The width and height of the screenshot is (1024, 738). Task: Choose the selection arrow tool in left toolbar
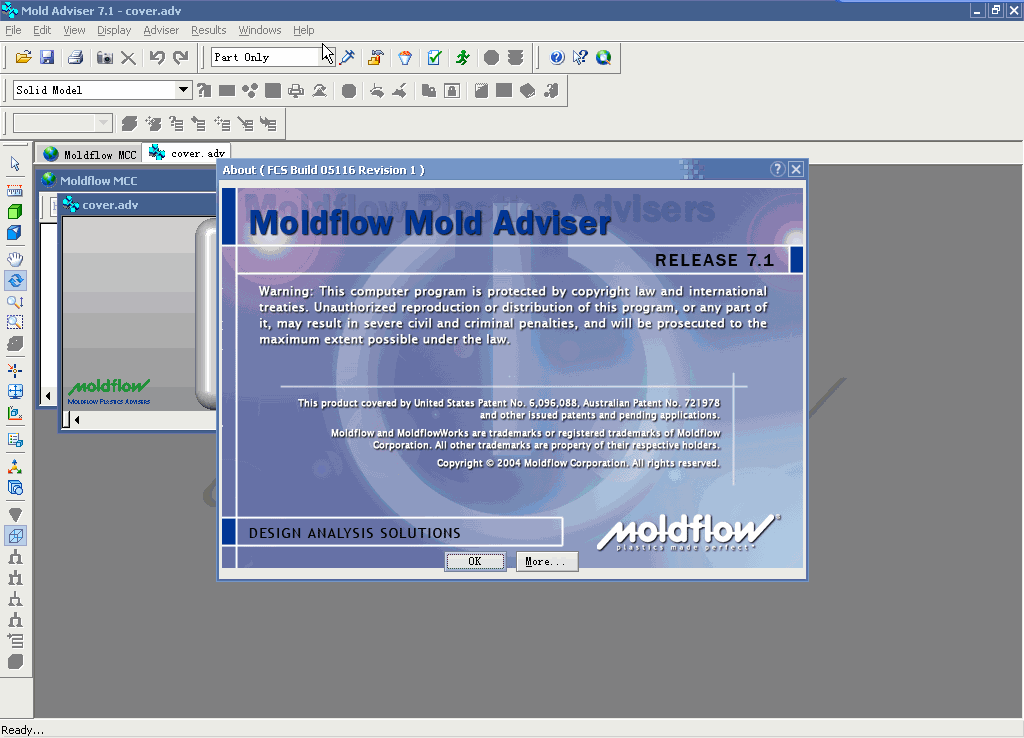tap(15, 164)
